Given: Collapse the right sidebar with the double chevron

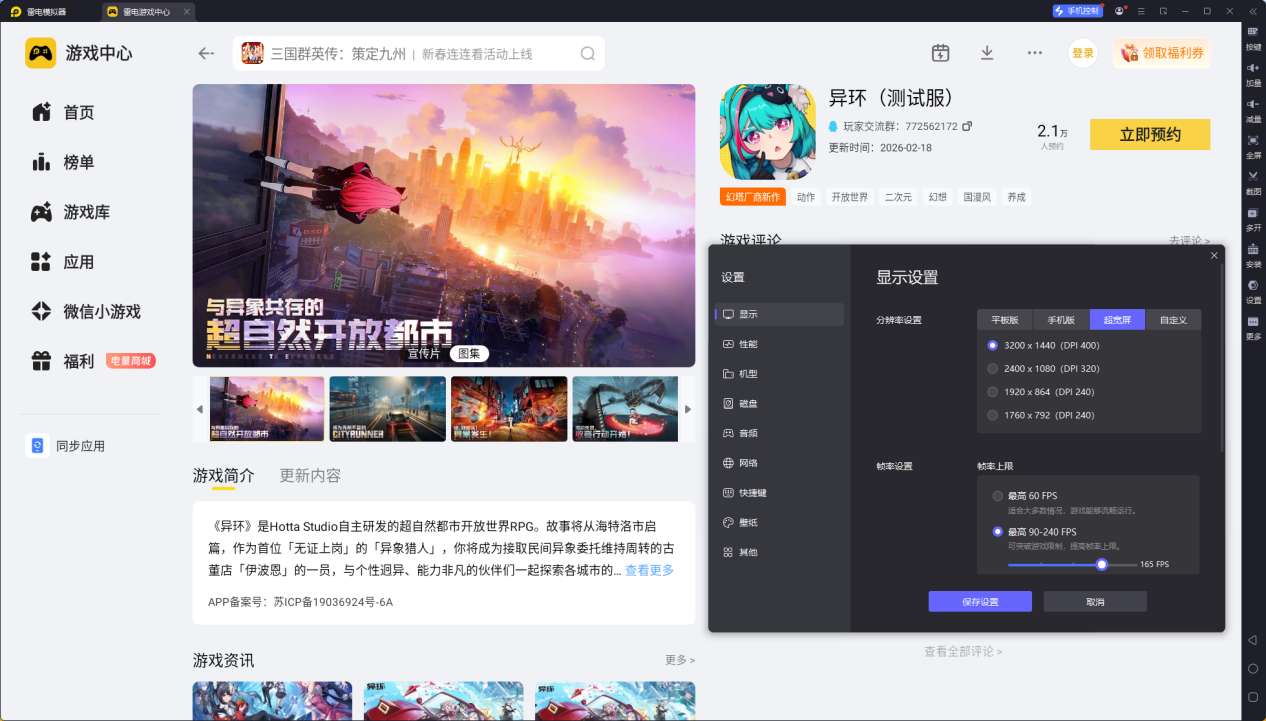Looking at the screenshot, I should (x=1254, y=11).
